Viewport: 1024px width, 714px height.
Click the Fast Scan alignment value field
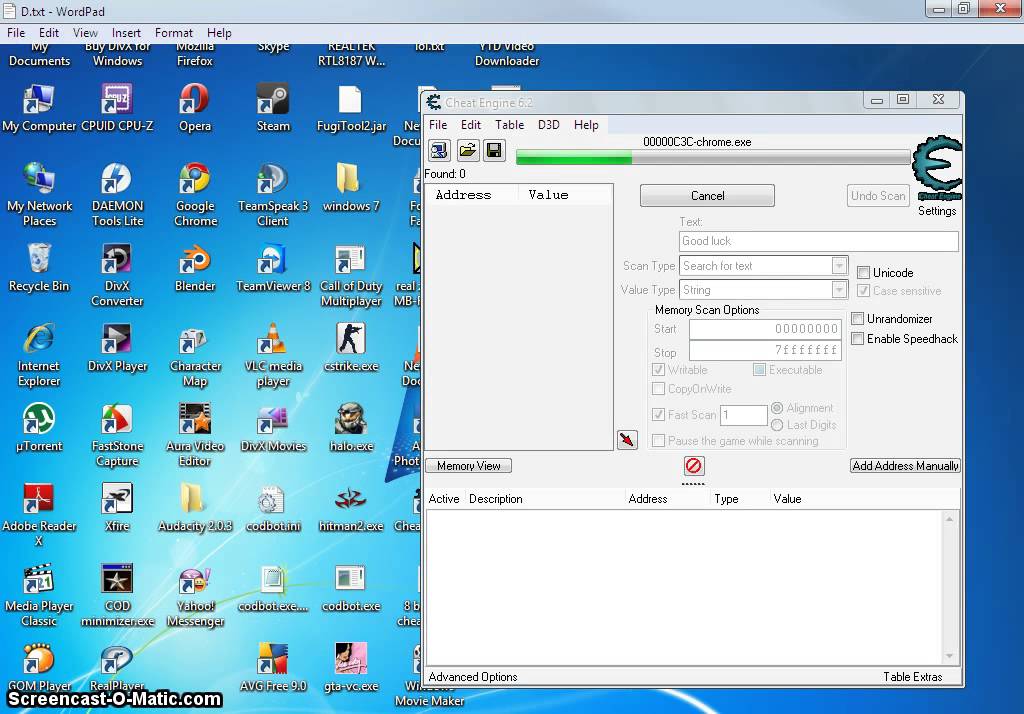(744, 415)
